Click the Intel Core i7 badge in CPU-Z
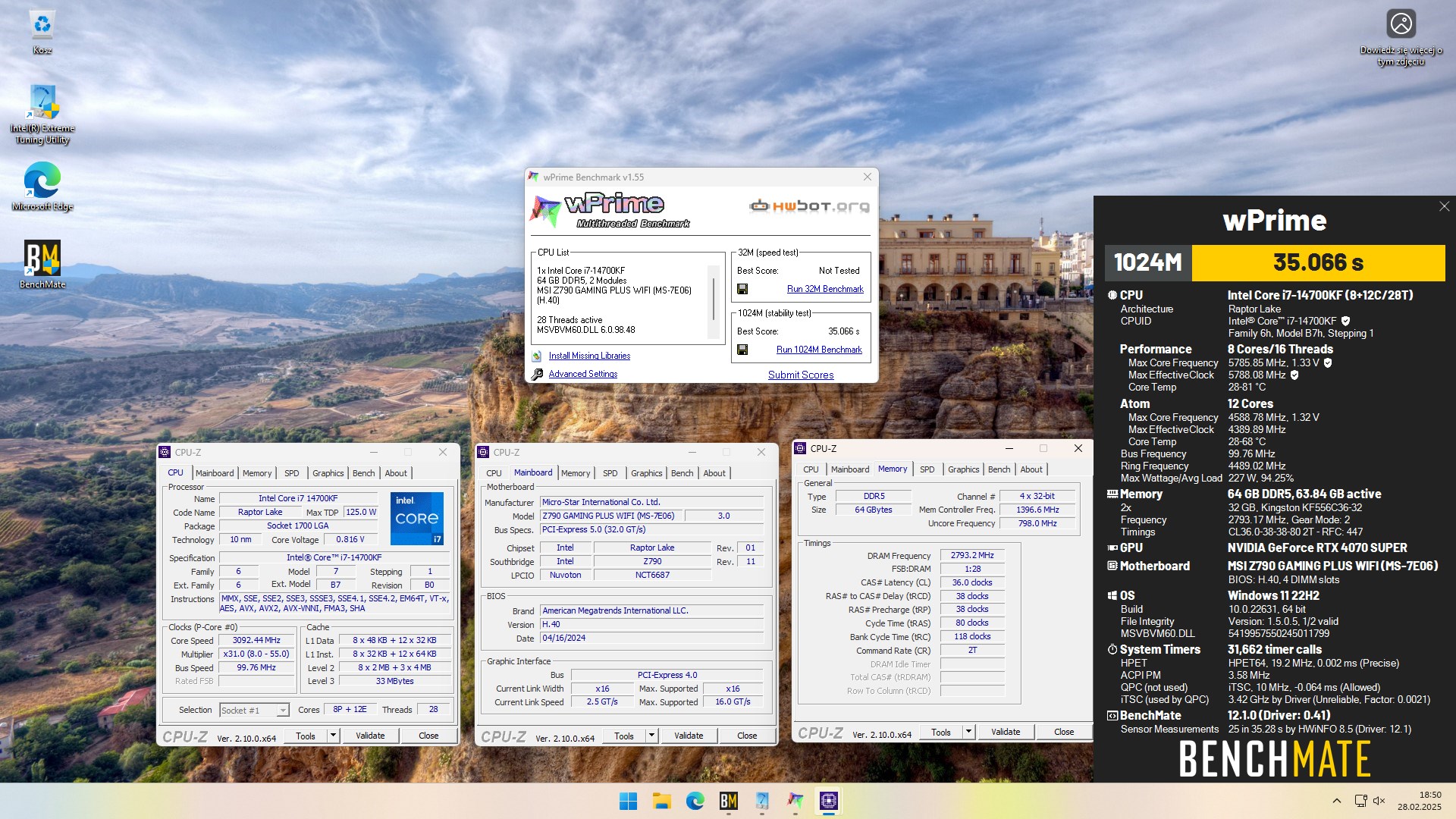 [x=417, y=519]
